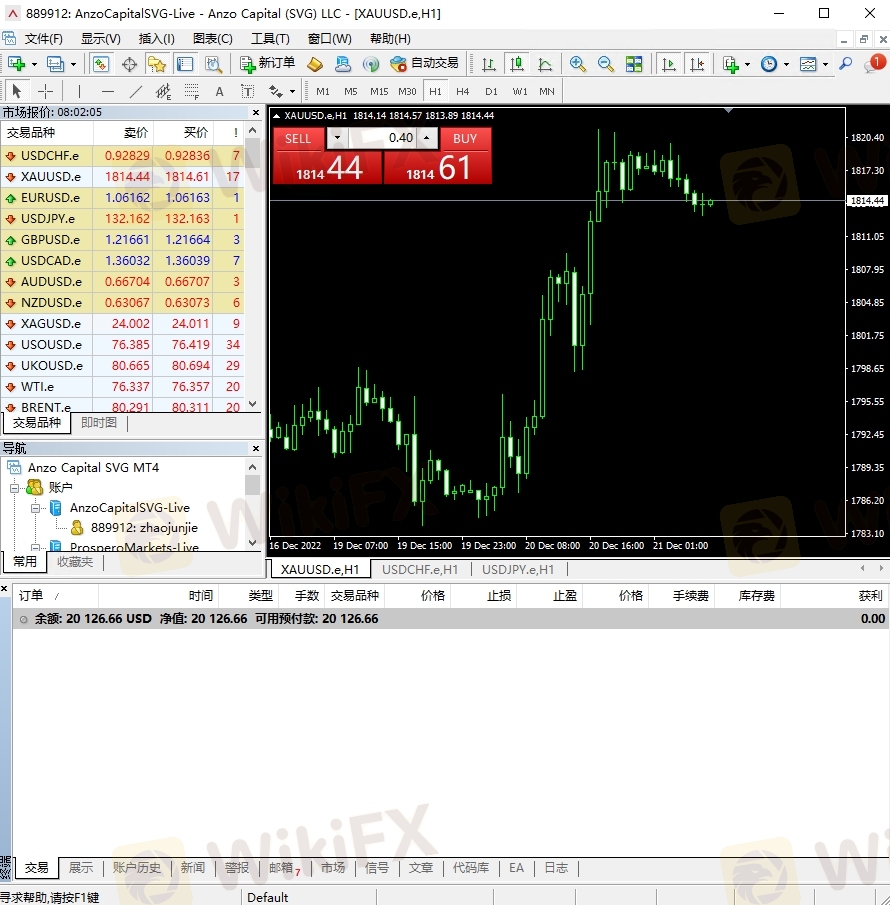Collapse the AnzoCapitalSVG-Live tree node
The height and width of the screenshot is (905, 890).
(x=35, y=508)
